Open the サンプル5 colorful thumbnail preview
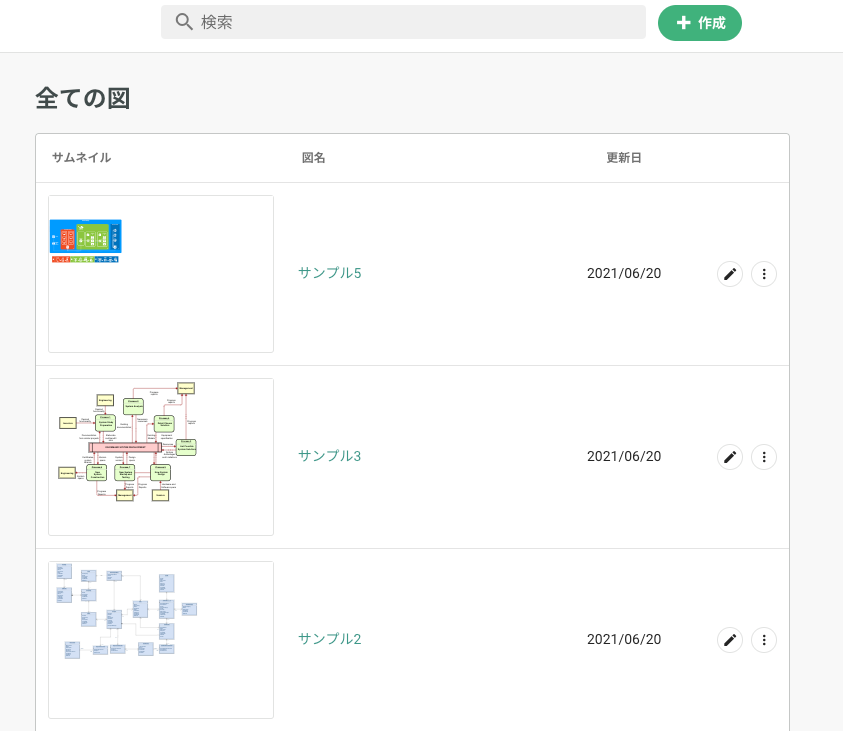 160,273
